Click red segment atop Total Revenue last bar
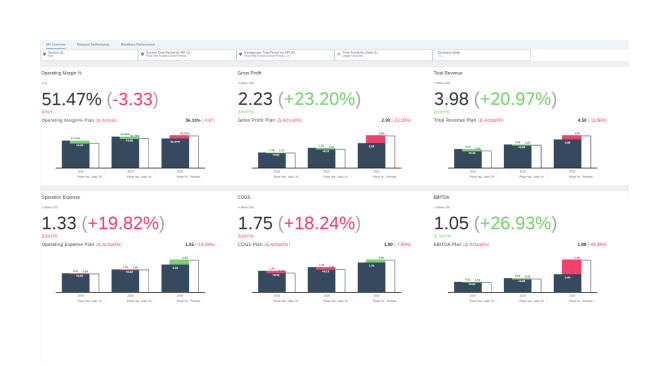This screenshot has height=366, width=669. pos(571,137)
